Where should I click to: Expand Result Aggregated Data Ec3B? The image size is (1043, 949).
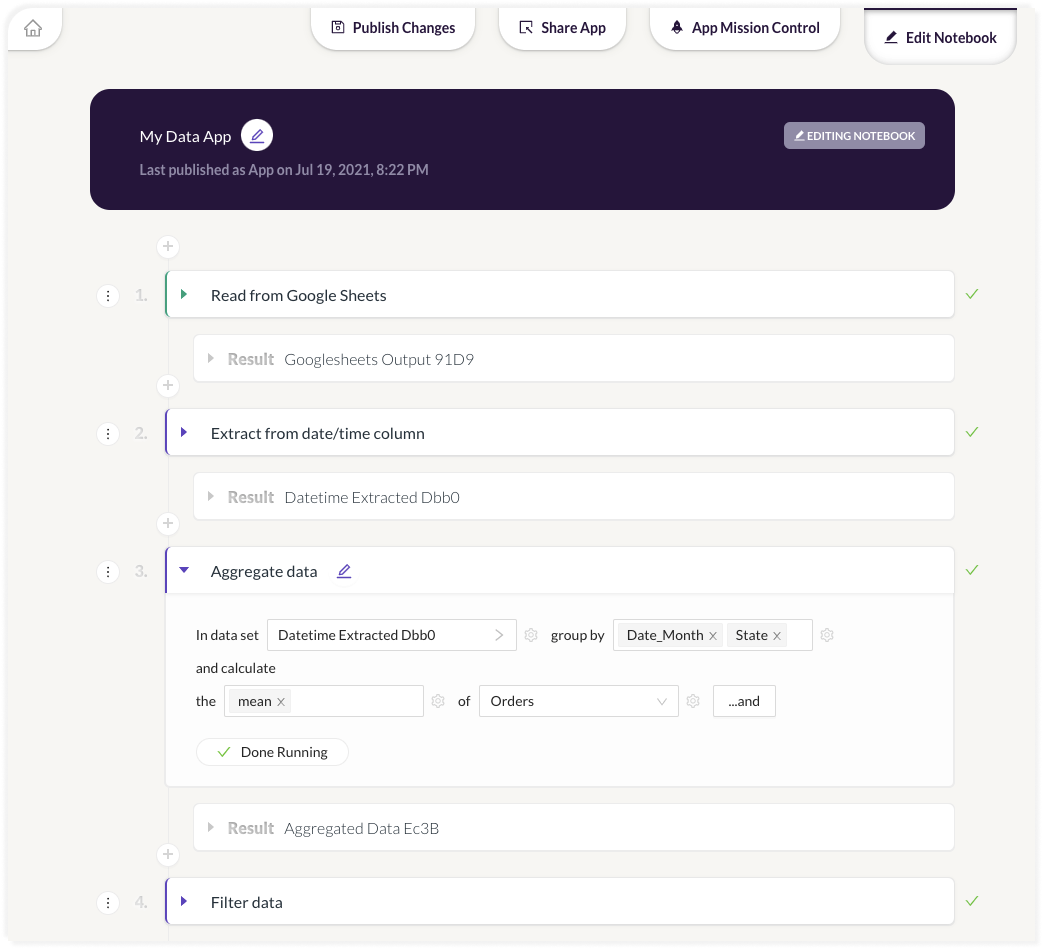coord(211,827)
